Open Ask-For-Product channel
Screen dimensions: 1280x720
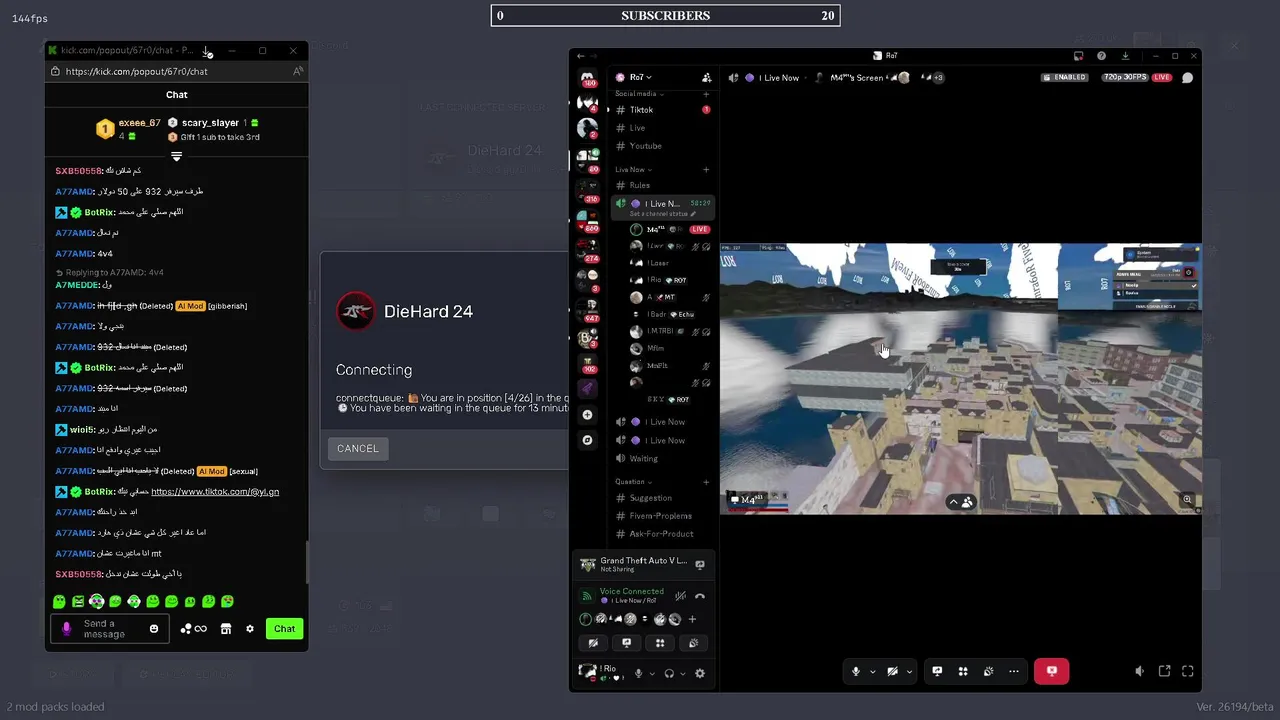click(660, 534)
